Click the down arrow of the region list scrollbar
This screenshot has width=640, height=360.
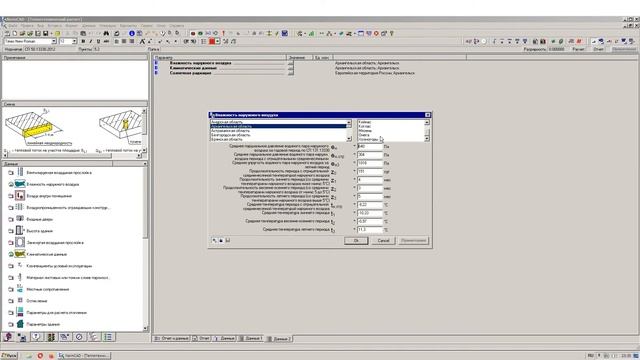(349, 139)
